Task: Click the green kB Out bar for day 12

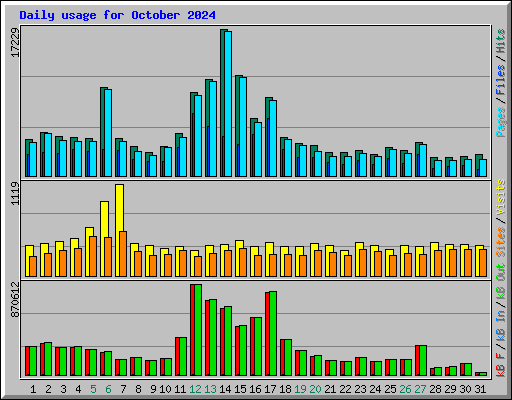Action: pyautogui.click(x=198, y=330)
